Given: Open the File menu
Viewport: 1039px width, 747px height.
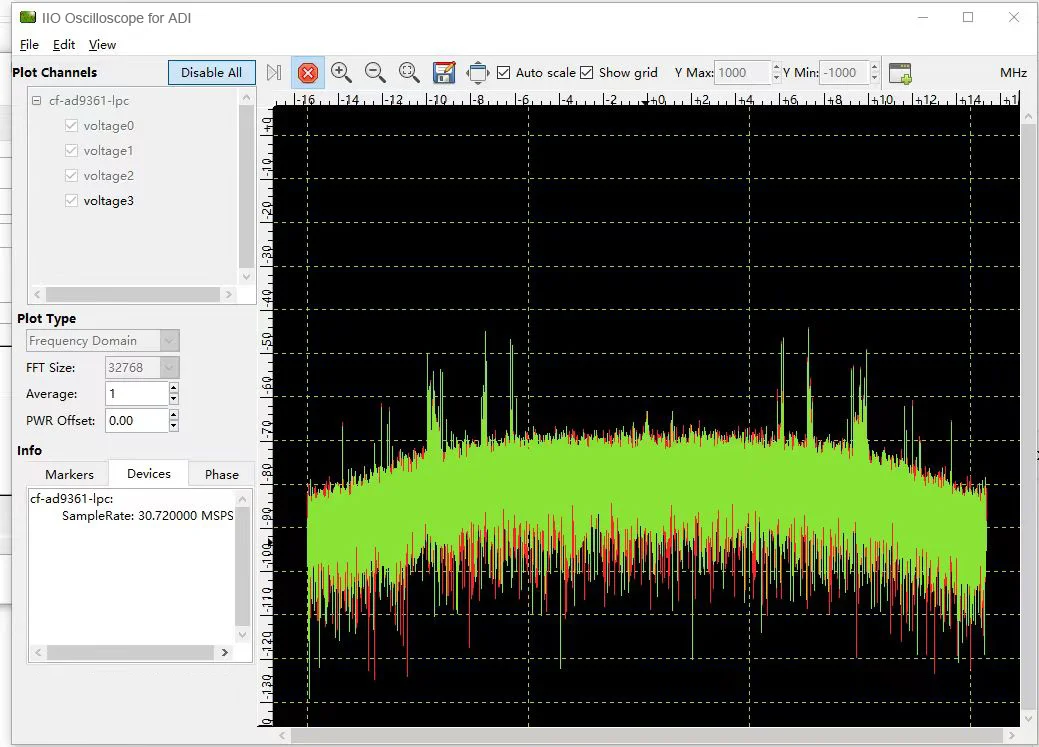Looking at the screenshot, I should tap(29, 44).
